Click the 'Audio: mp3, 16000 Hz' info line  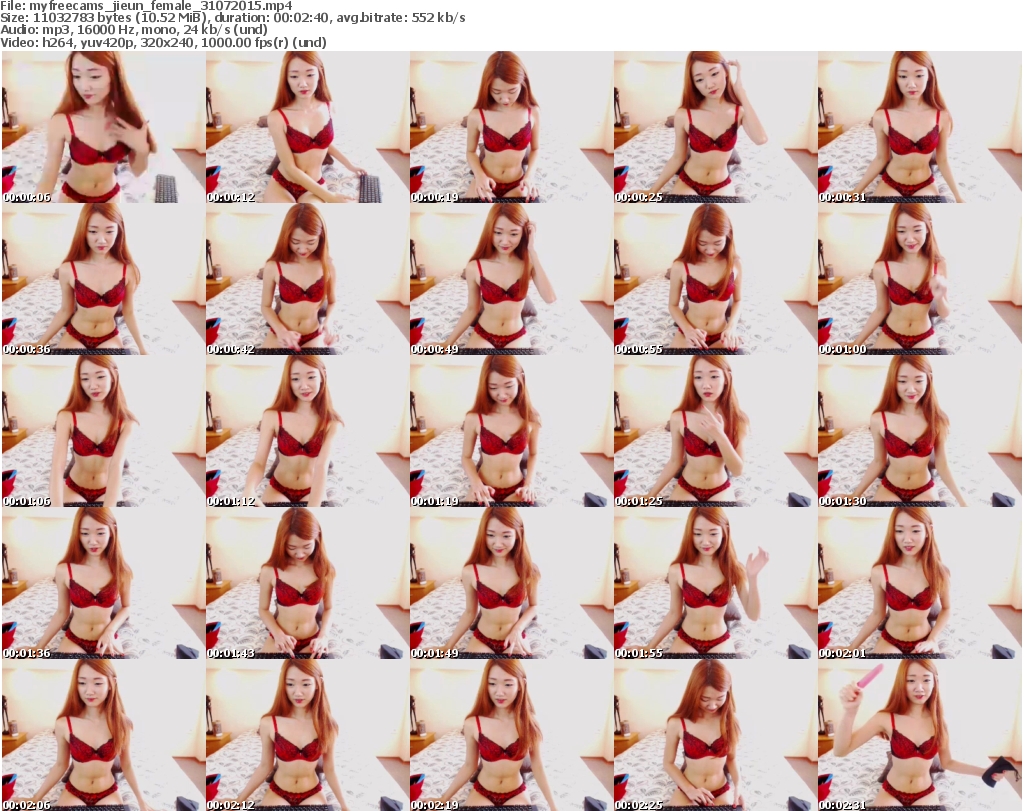134,30
